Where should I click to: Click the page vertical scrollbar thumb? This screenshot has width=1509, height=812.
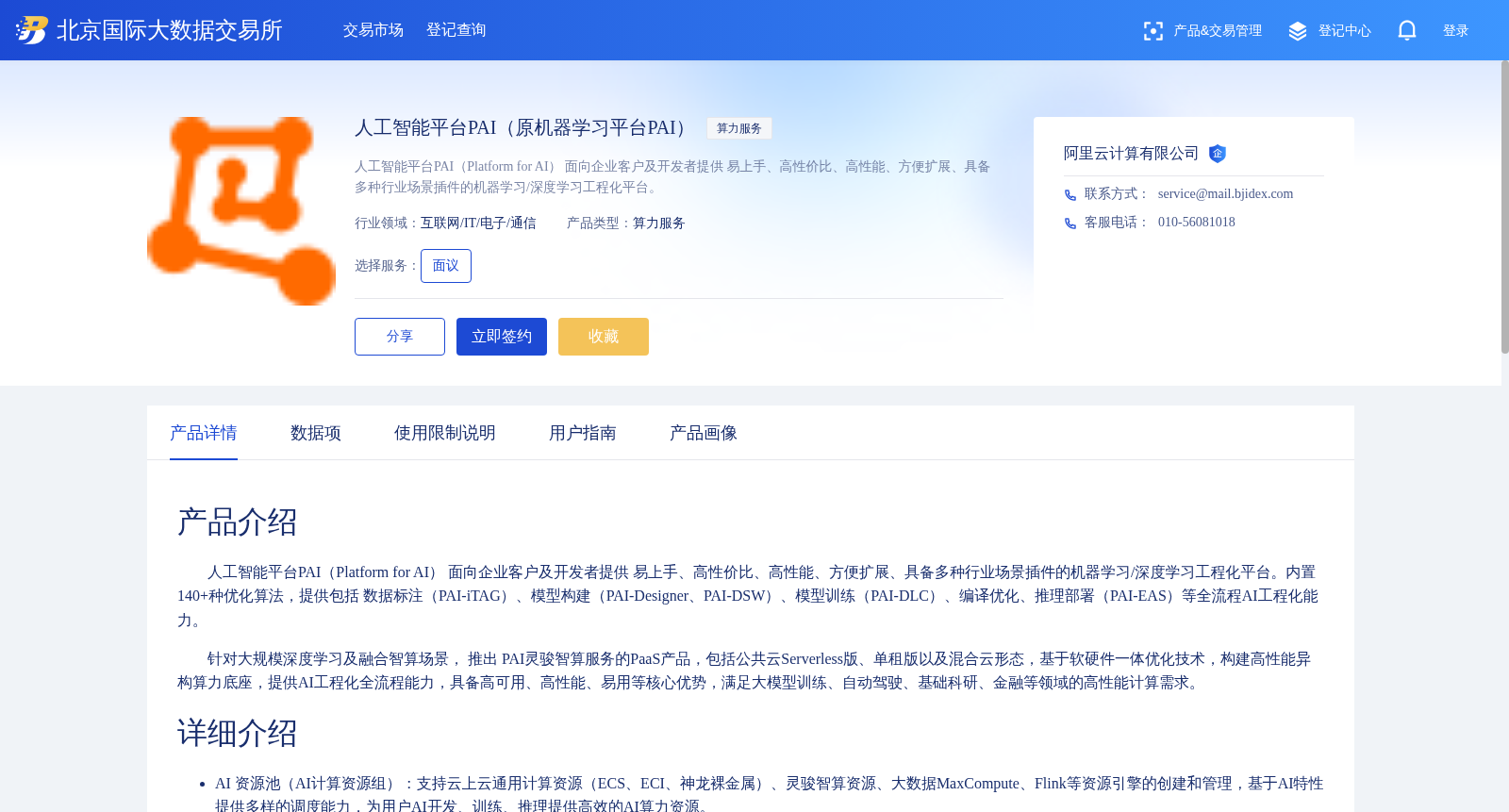[1505, 207]
